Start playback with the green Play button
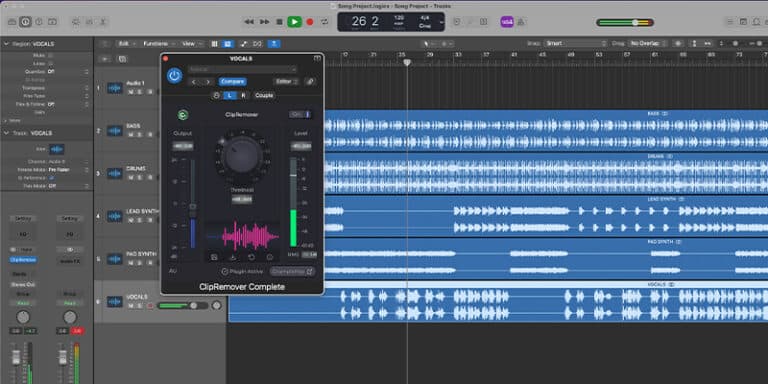This screenshot has width=768, height=384. tap(294, 22)
